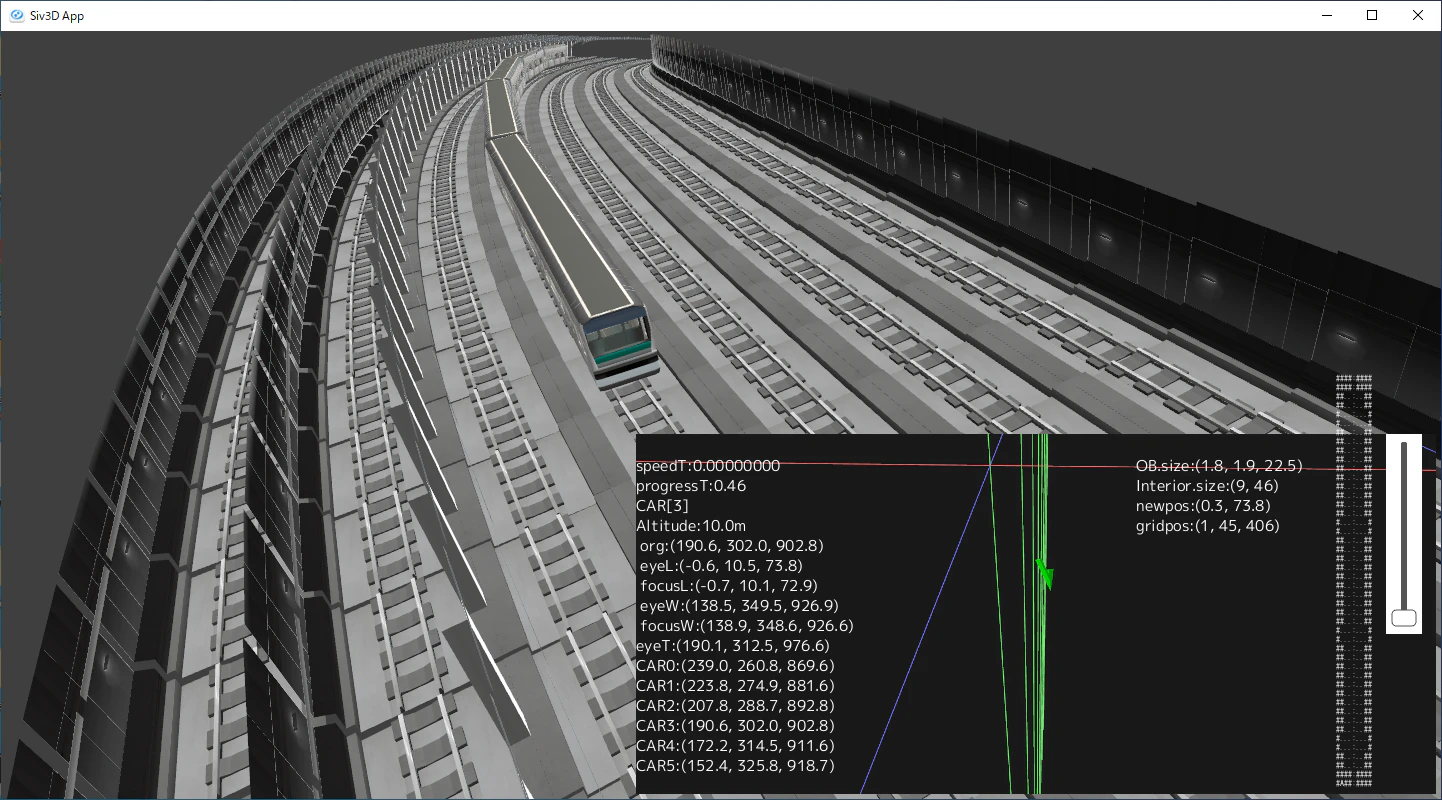This screenshot has height=800, width=1442.
Task: Click the 'progressT:0.46' value
Action: coord(691,486)
